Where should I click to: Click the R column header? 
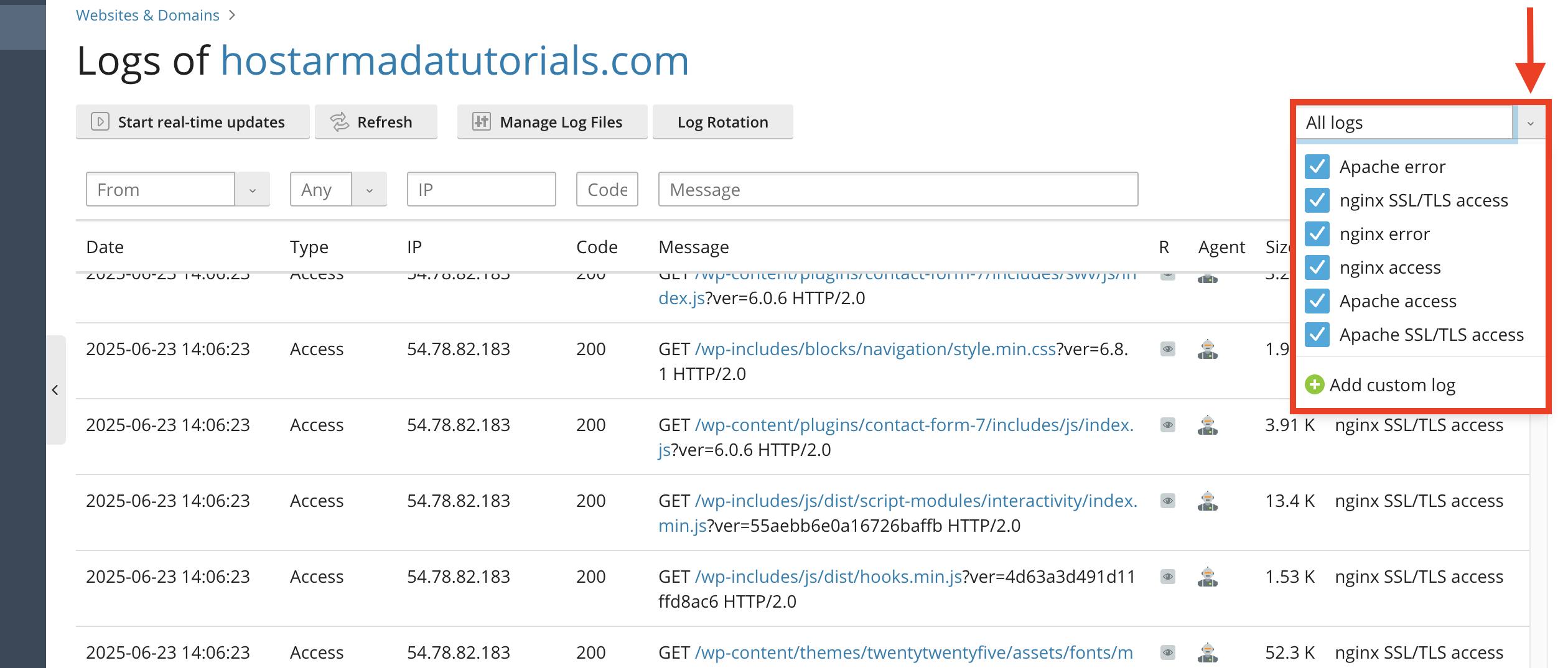pyautogui.click(x=1164, y=247)
